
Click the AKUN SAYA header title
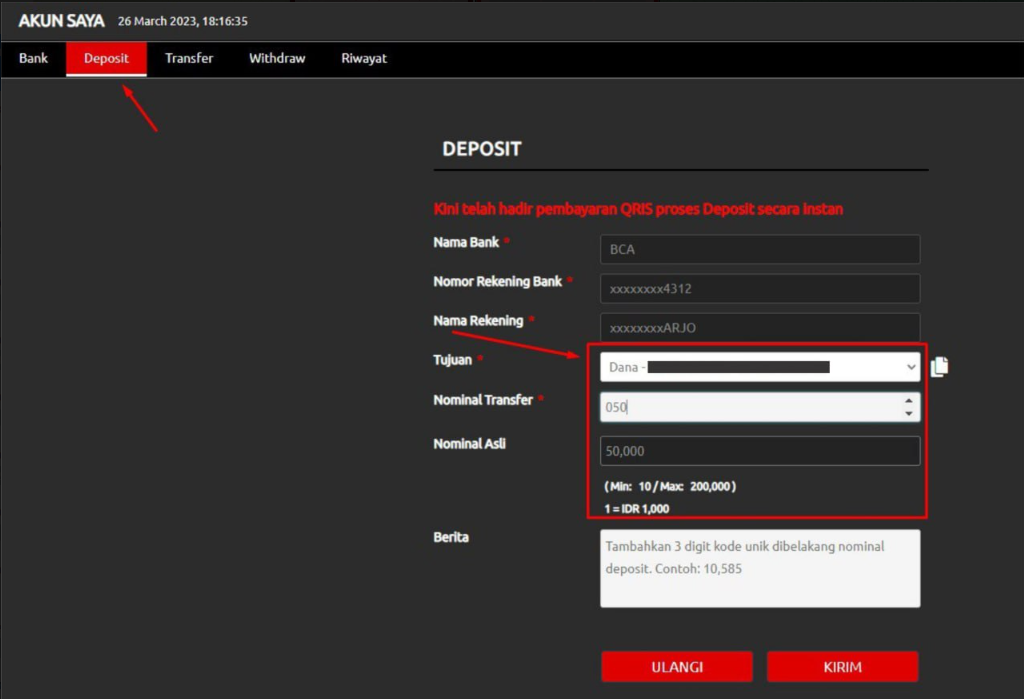(x=61, y=21)
